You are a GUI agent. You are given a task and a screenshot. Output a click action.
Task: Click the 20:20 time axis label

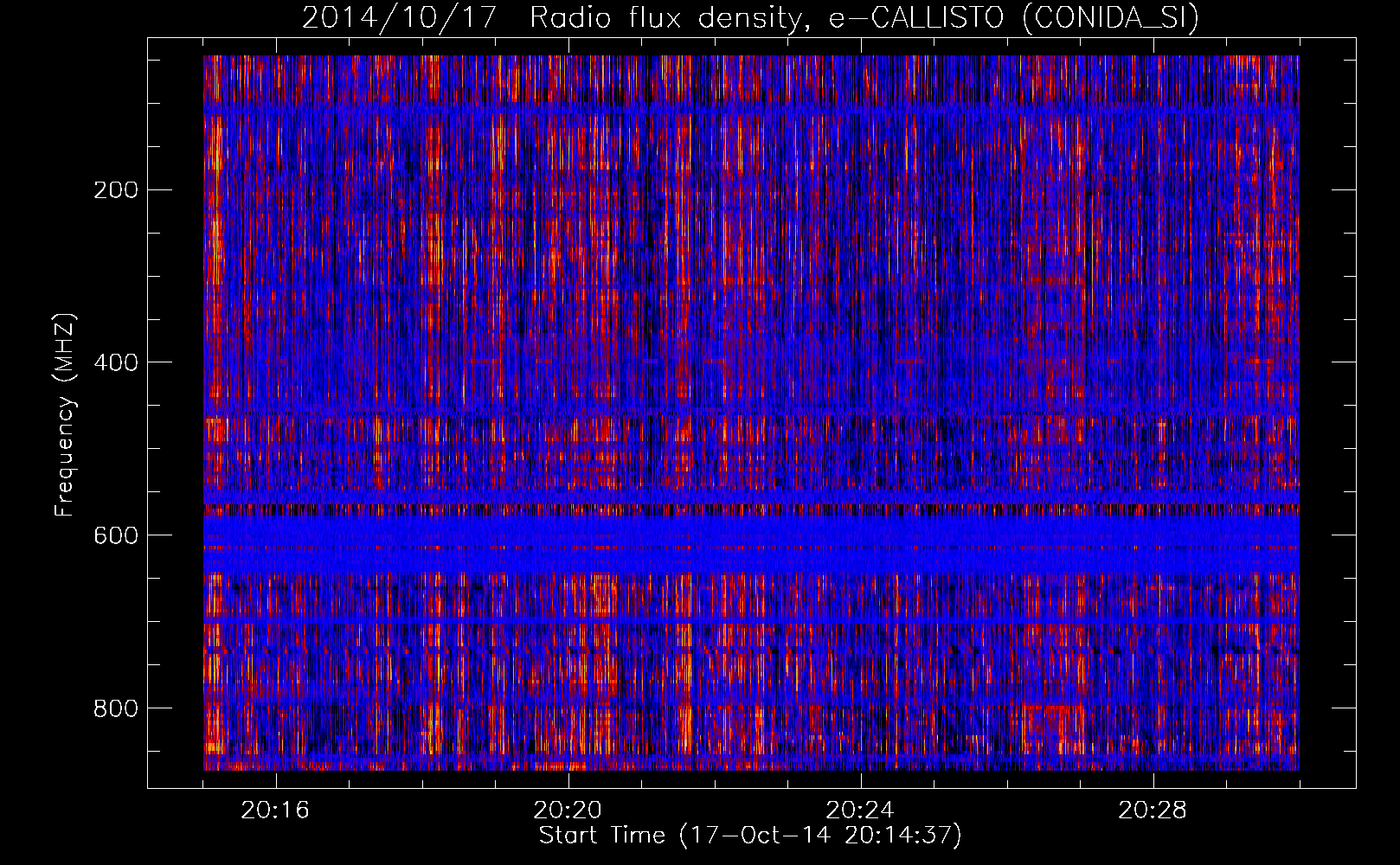[568, 811]
